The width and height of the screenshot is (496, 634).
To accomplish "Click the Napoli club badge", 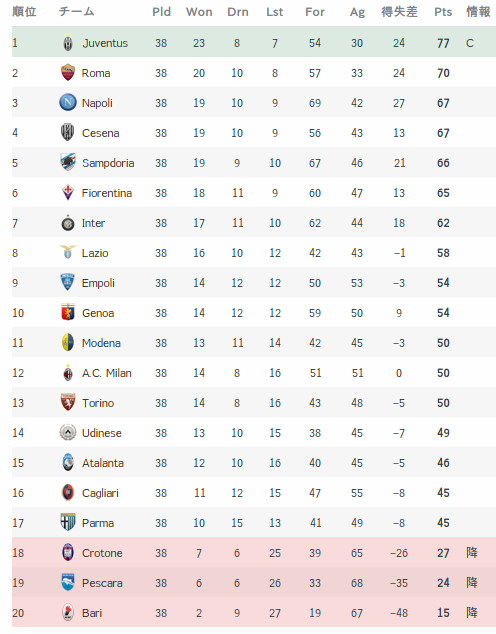I will coord(68,103).
